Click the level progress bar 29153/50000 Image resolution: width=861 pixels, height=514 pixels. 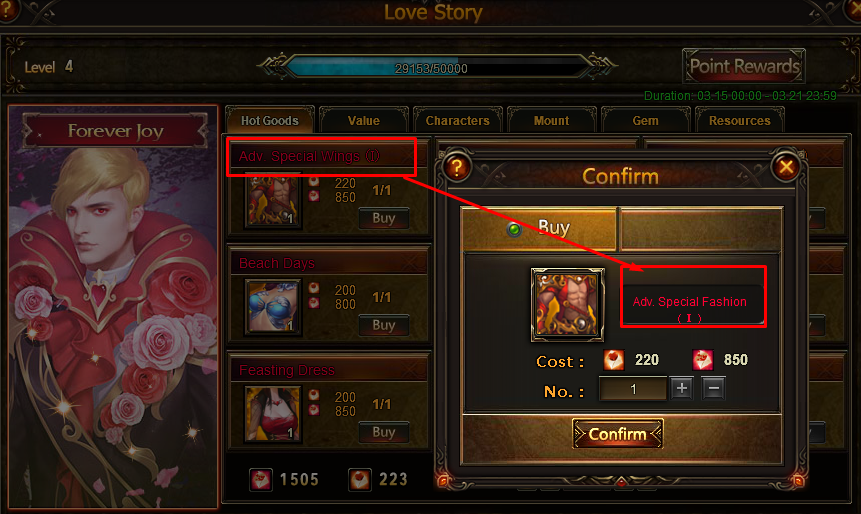[432, 68]
